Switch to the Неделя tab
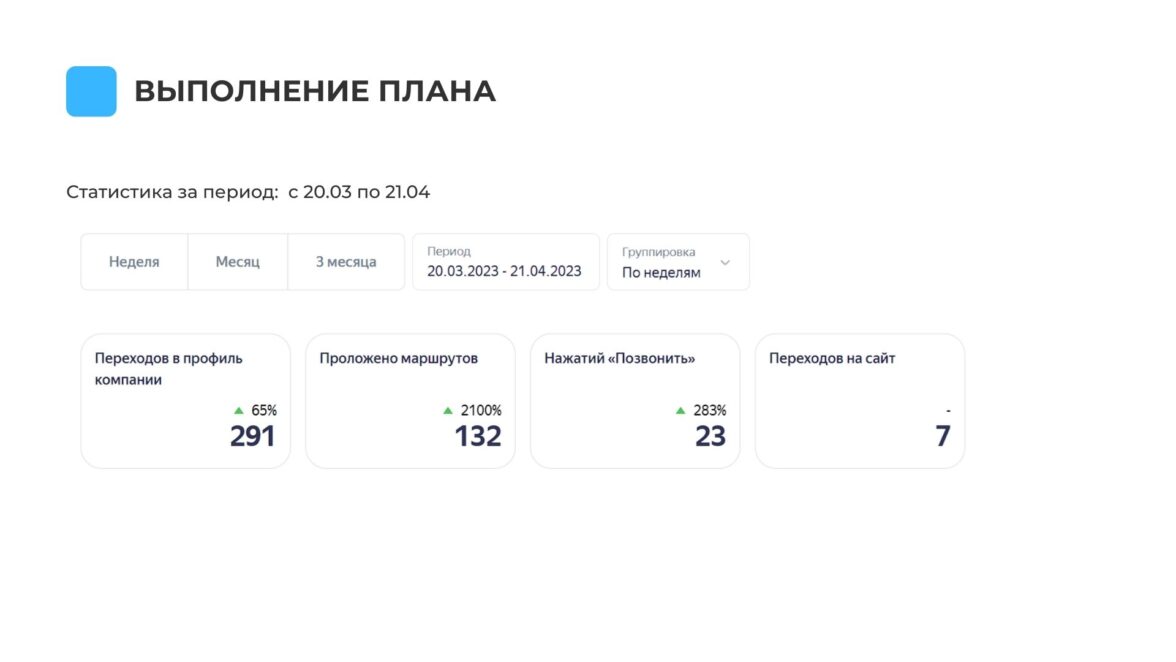The width and height of the screenshot is (1176, 662). tap(134, 262)
